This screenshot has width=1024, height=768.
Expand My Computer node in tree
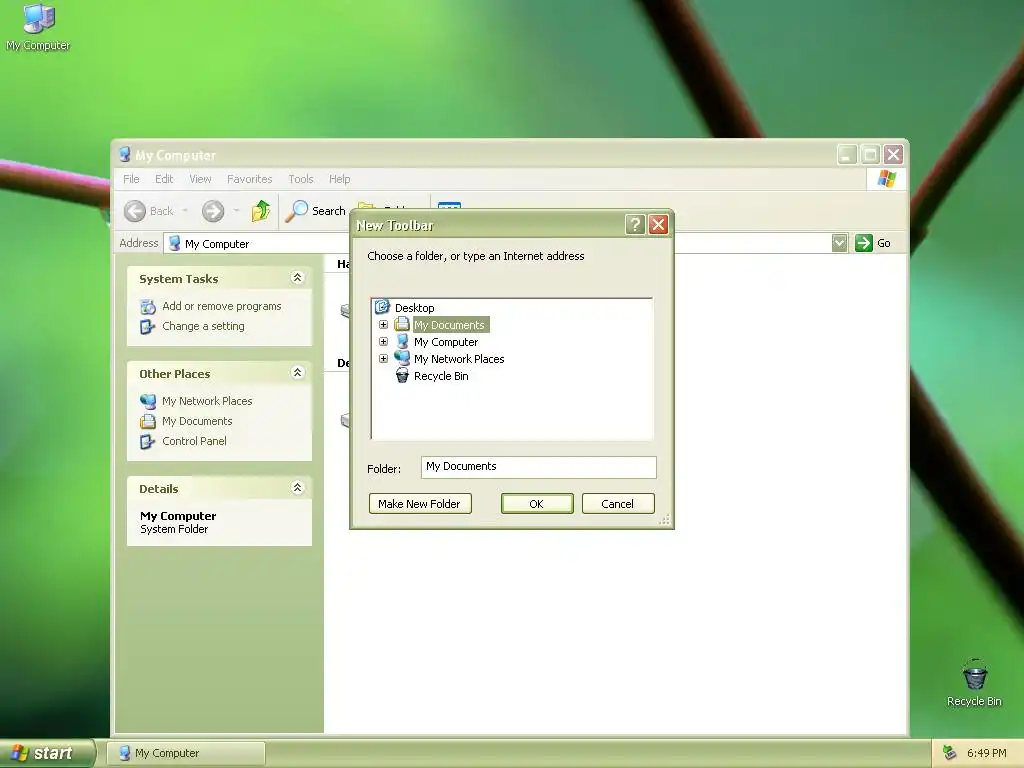pos(383,342)
